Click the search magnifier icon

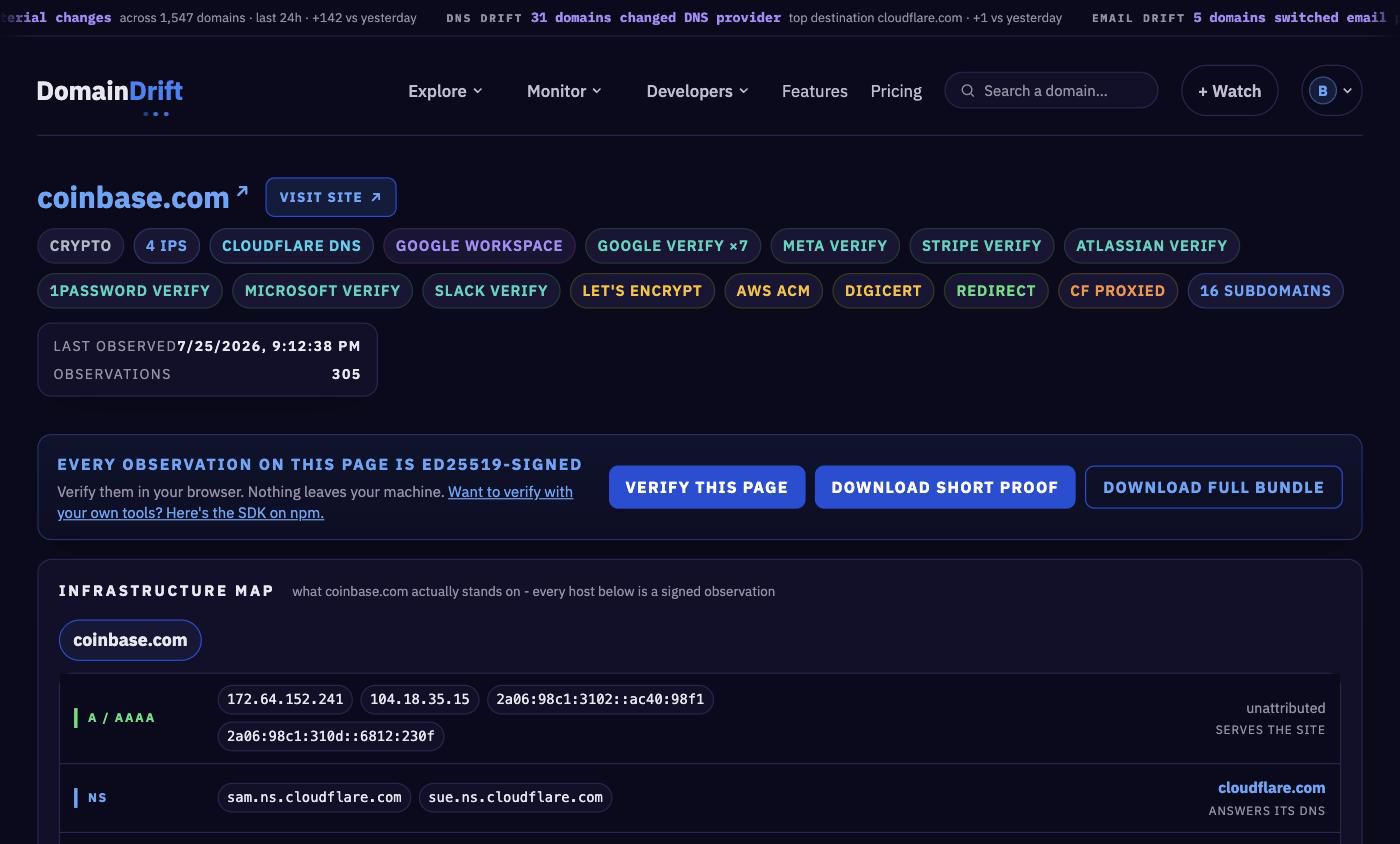[968, 91]
